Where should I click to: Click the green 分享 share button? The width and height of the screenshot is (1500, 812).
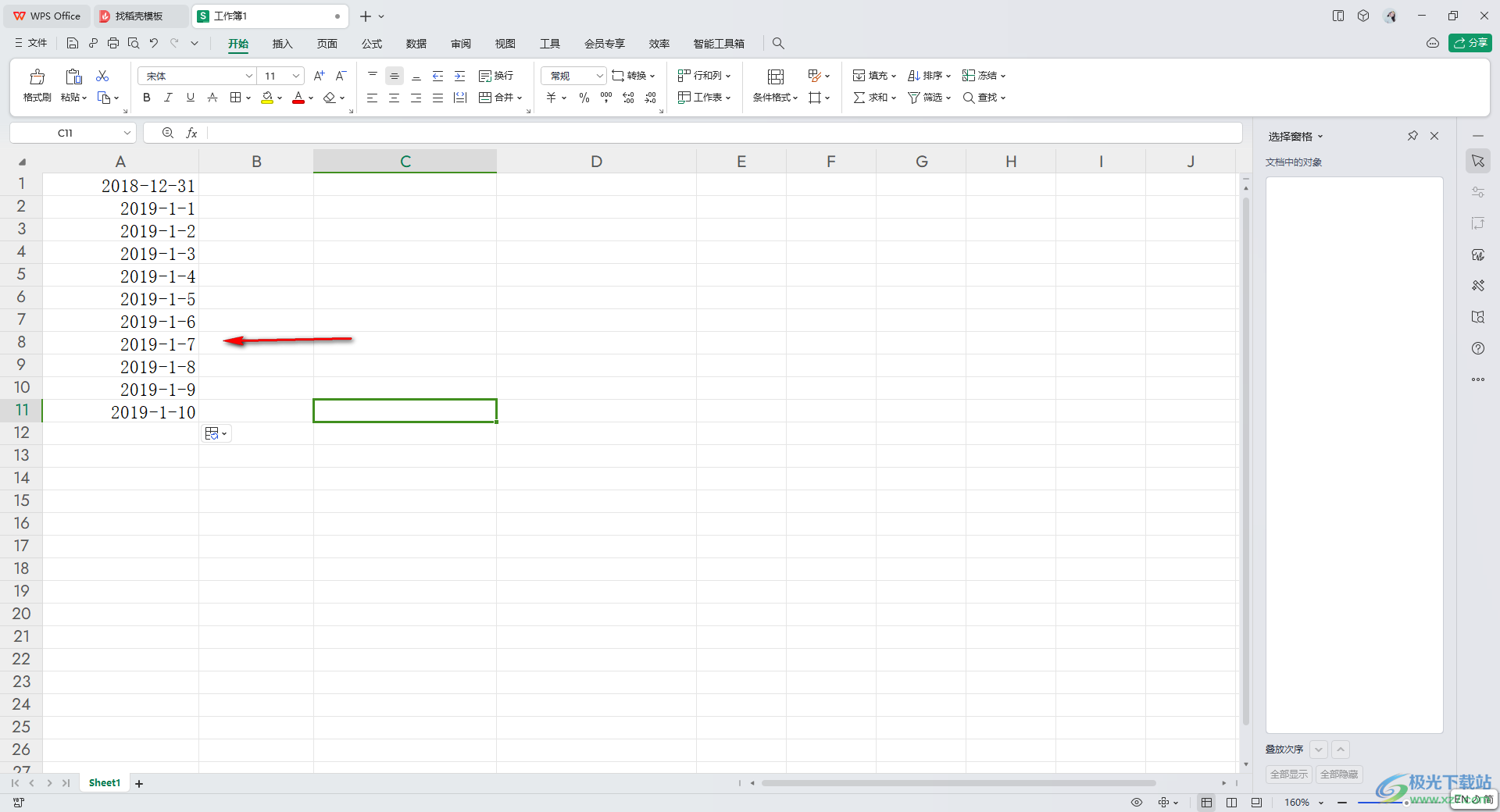click(x=1470, y=43)
